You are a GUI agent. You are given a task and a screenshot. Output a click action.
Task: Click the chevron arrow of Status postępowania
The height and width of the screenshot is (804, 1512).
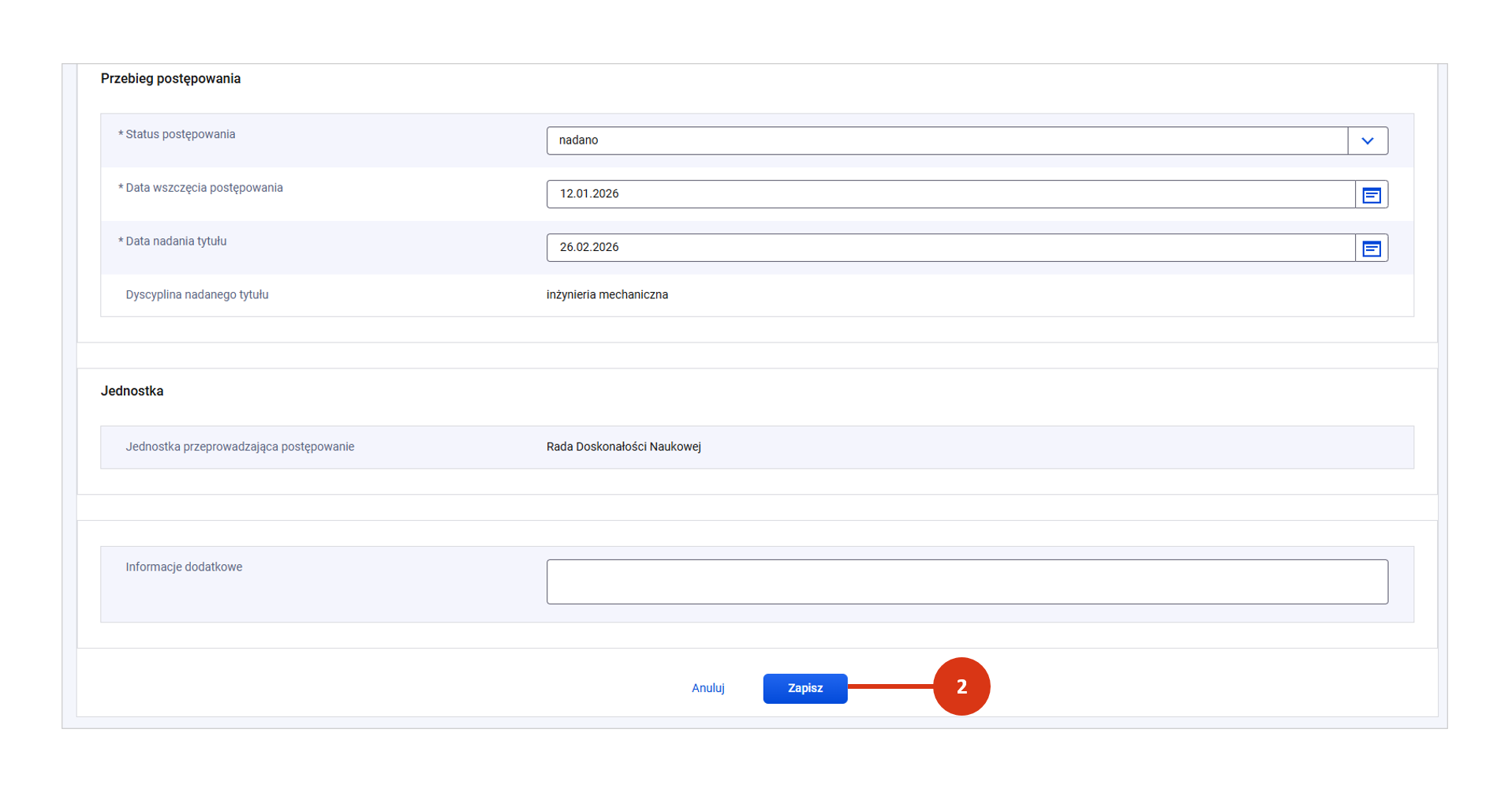click(x=1367, y=141)
